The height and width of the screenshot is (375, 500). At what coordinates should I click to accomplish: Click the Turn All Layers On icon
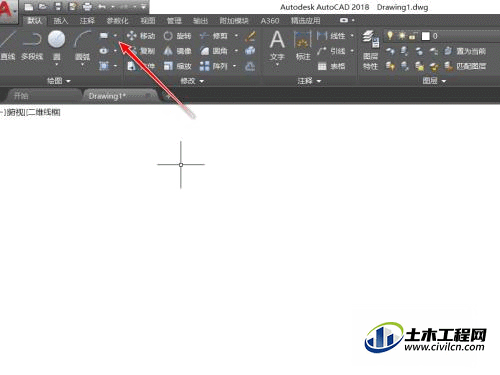[x=390, y=66]
